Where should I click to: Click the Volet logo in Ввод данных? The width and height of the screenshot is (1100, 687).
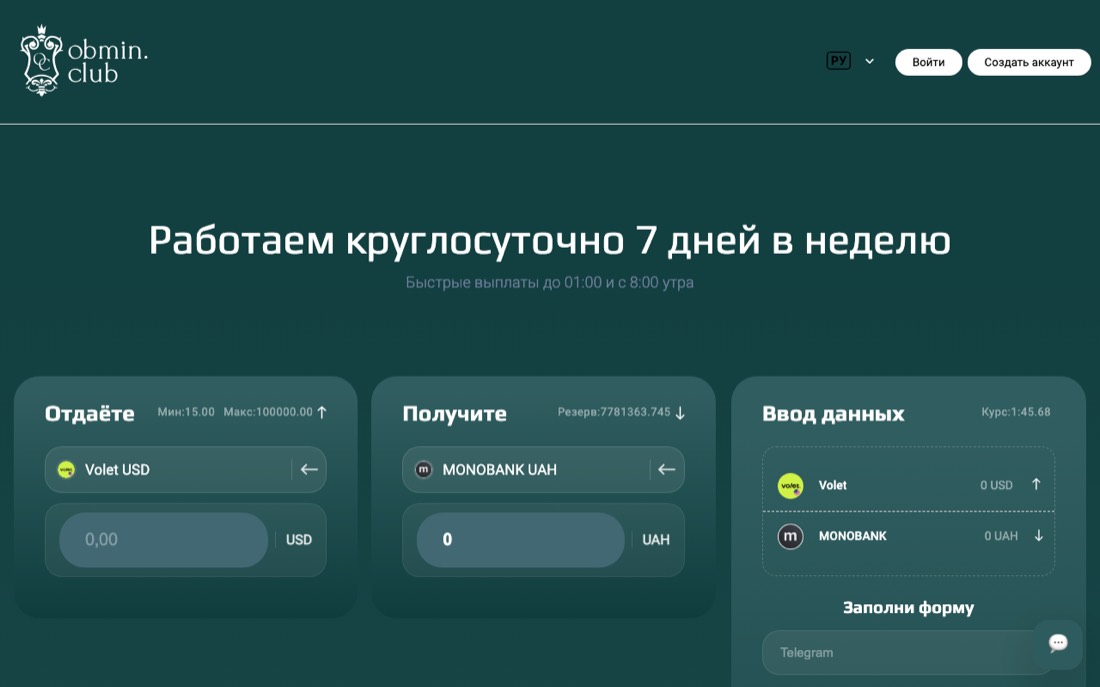point(791,486)
